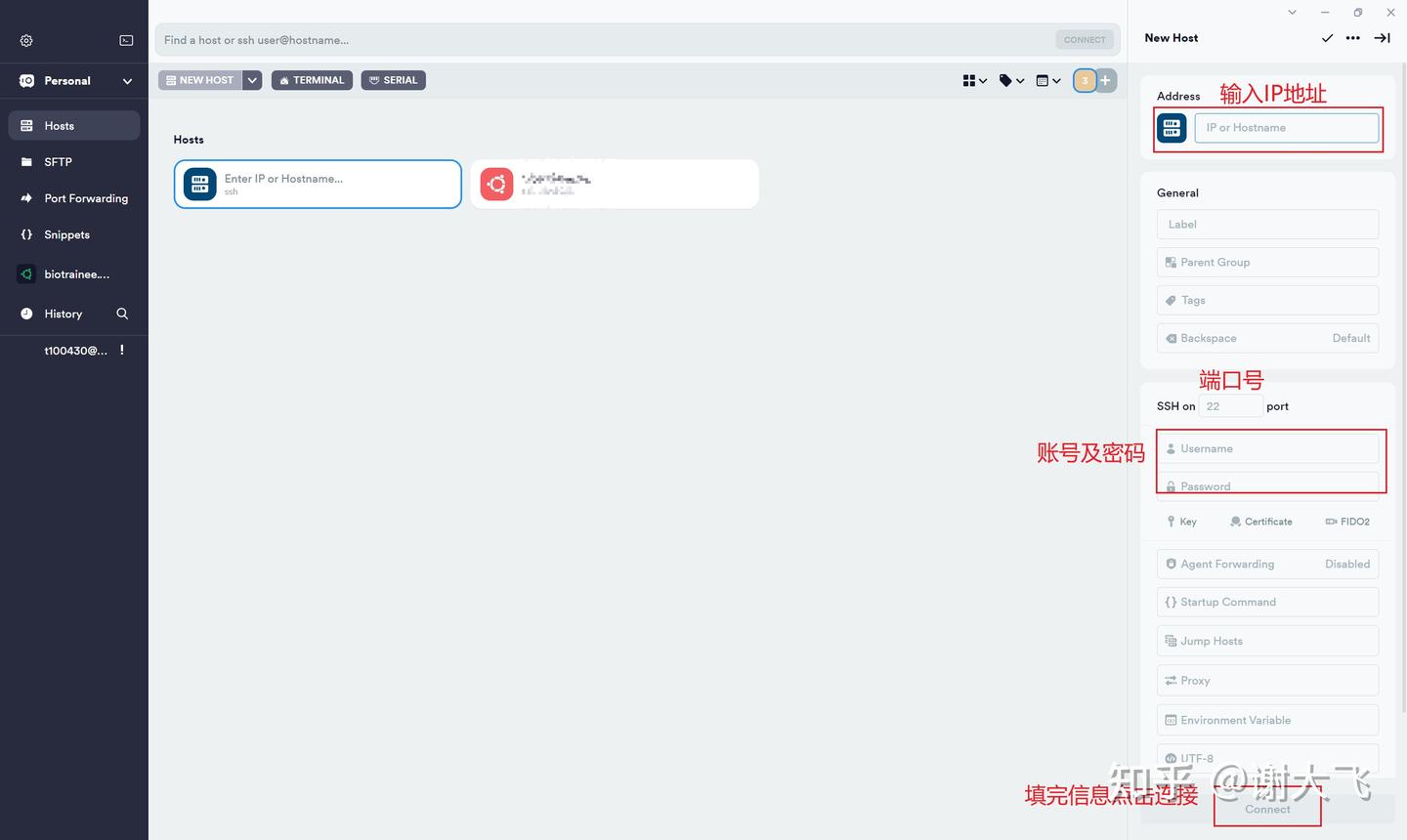Open the Hosts section in the sidebar
The height and width of the screenshot is (840, 1407).
tap(59, 125)
